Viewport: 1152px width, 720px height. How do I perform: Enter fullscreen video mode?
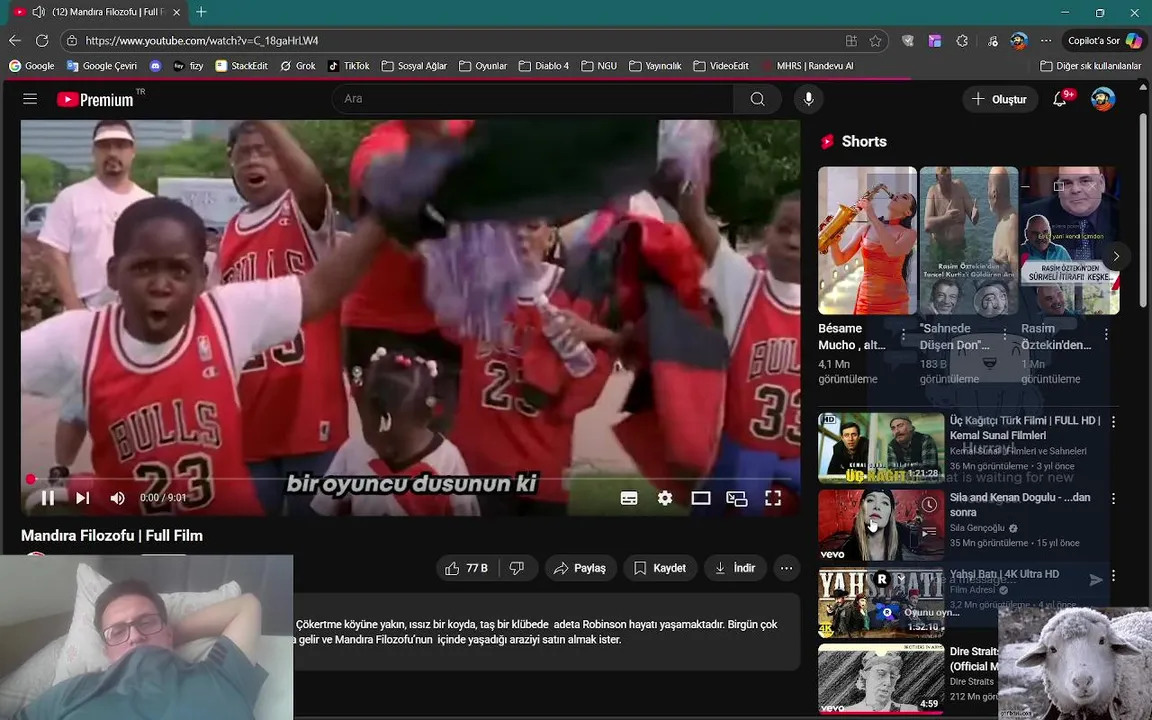(773, 498)
